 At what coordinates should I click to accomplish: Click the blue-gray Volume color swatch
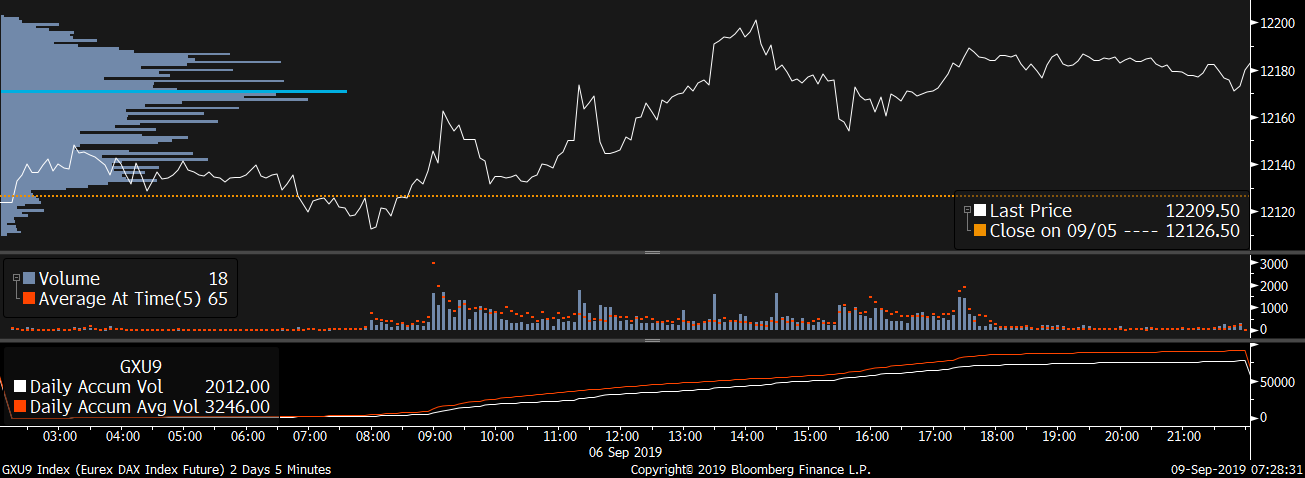[28, 279]
